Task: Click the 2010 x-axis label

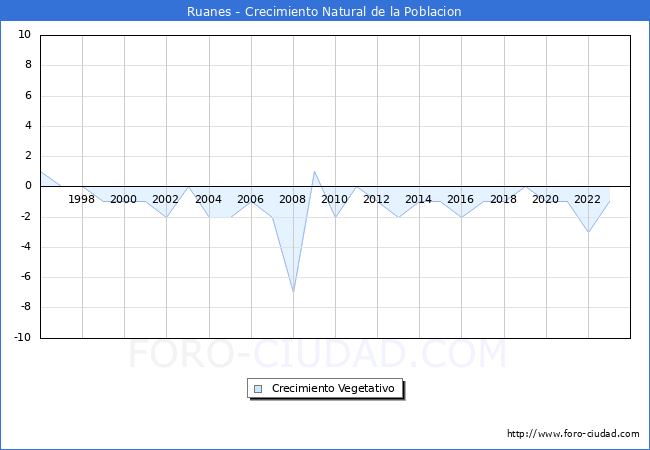Action: [x=335, y=199]
